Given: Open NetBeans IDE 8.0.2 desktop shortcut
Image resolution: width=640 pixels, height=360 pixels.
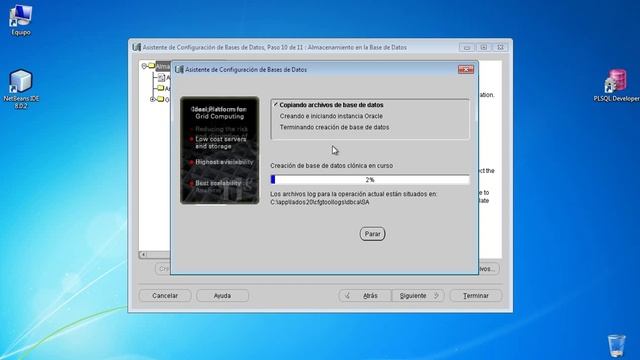Looking at the screenshot, I should tap(21, 89).
